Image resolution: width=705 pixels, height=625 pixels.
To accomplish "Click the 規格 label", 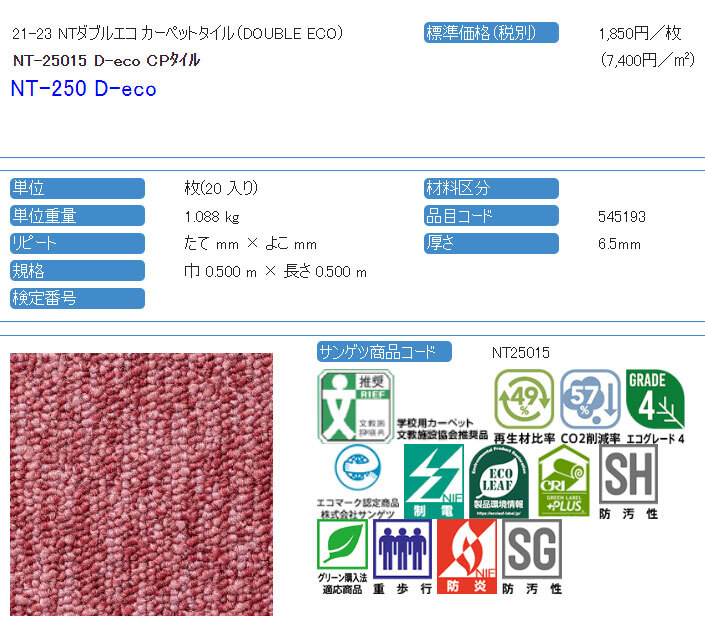I will pyautogui.click(x=77, y=271).
